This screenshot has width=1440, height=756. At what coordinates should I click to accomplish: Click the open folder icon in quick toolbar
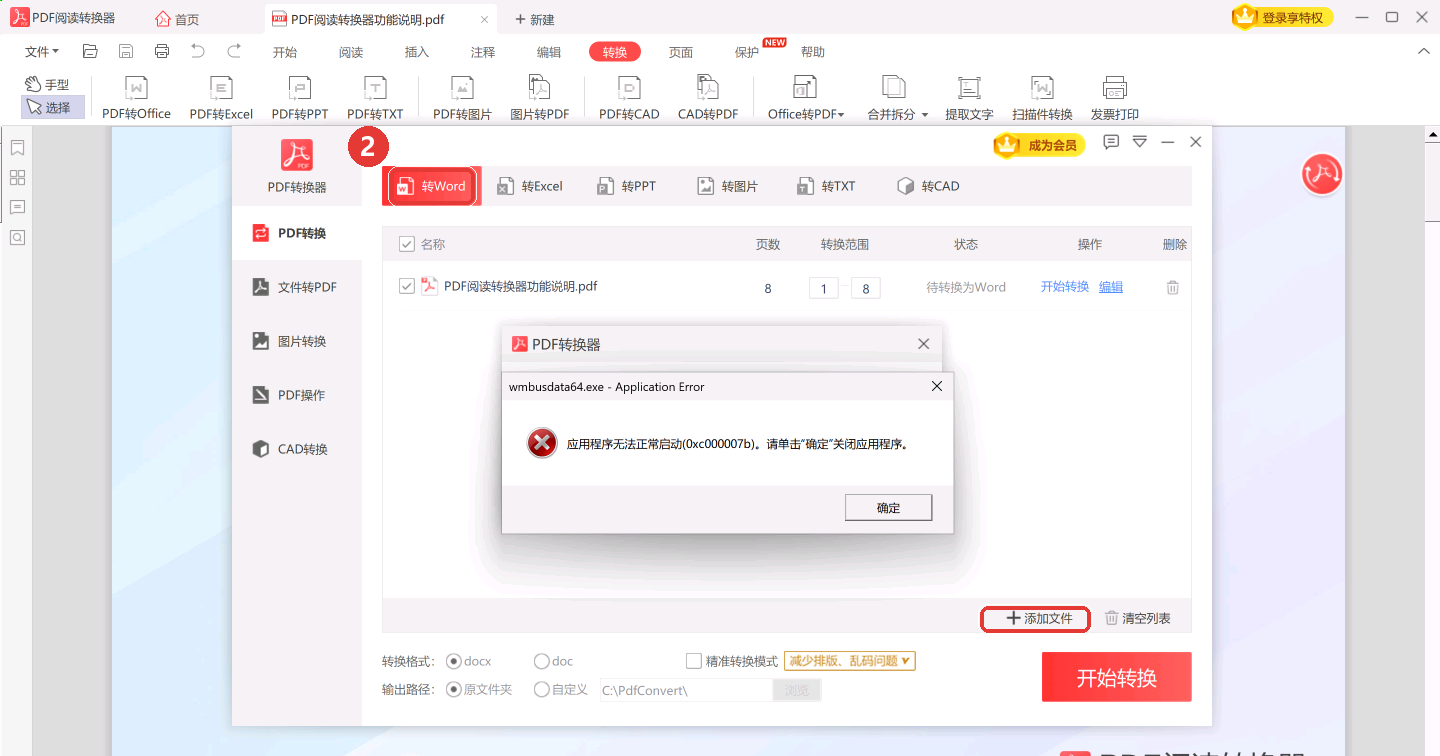click(90, 51)
